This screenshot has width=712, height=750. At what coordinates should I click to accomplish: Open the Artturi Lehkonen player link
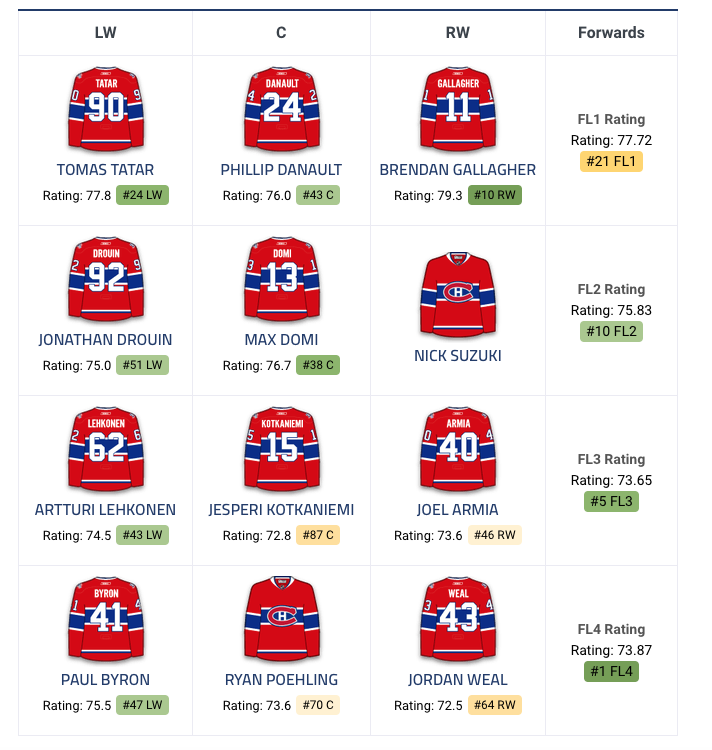(x=105, y=509)
